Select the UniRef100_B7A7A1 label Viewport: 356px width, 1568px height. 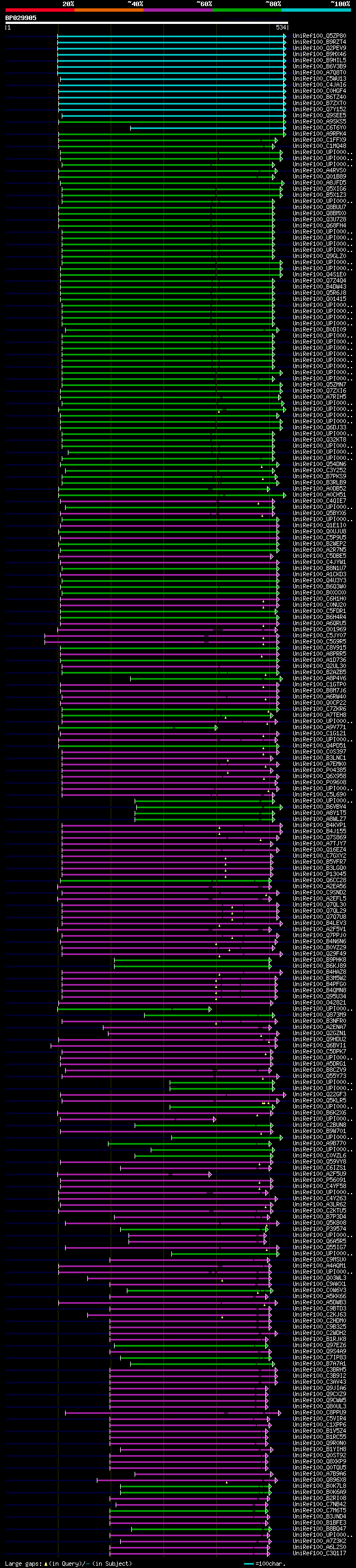click(x=319, y=1363)
